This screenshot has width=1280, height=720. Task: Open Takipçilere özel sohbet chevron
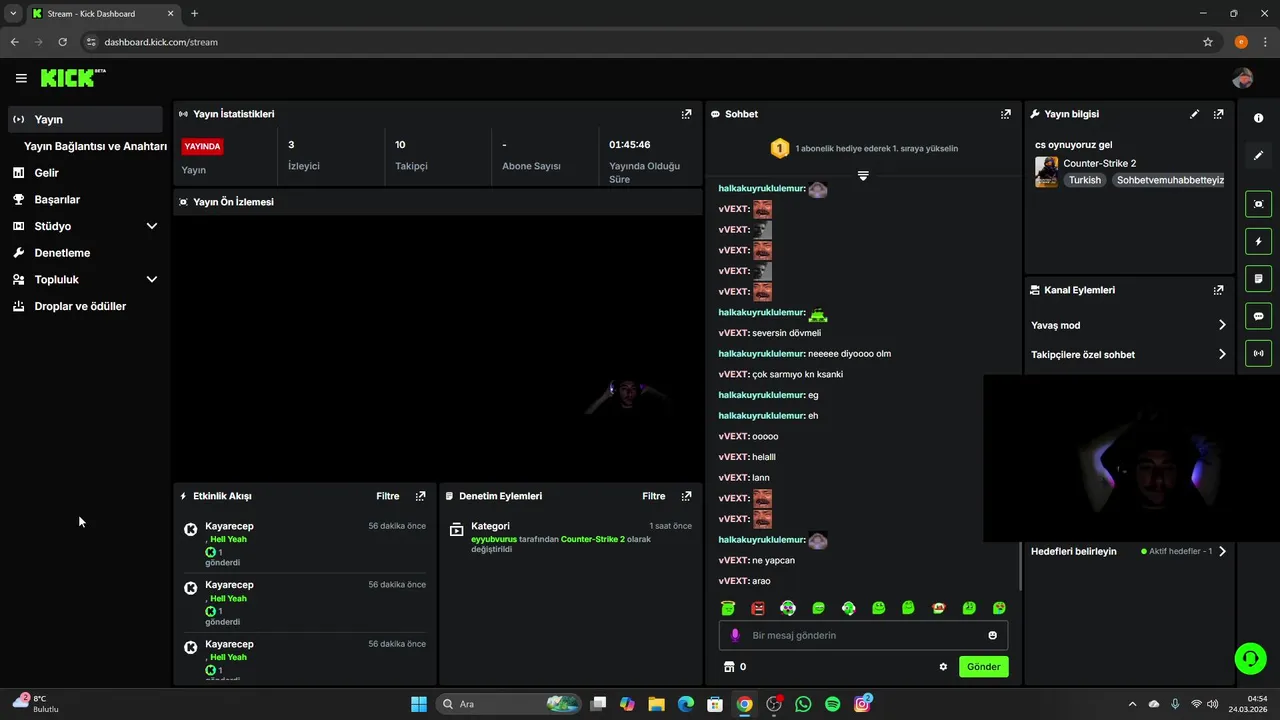tap(1222, 354)
